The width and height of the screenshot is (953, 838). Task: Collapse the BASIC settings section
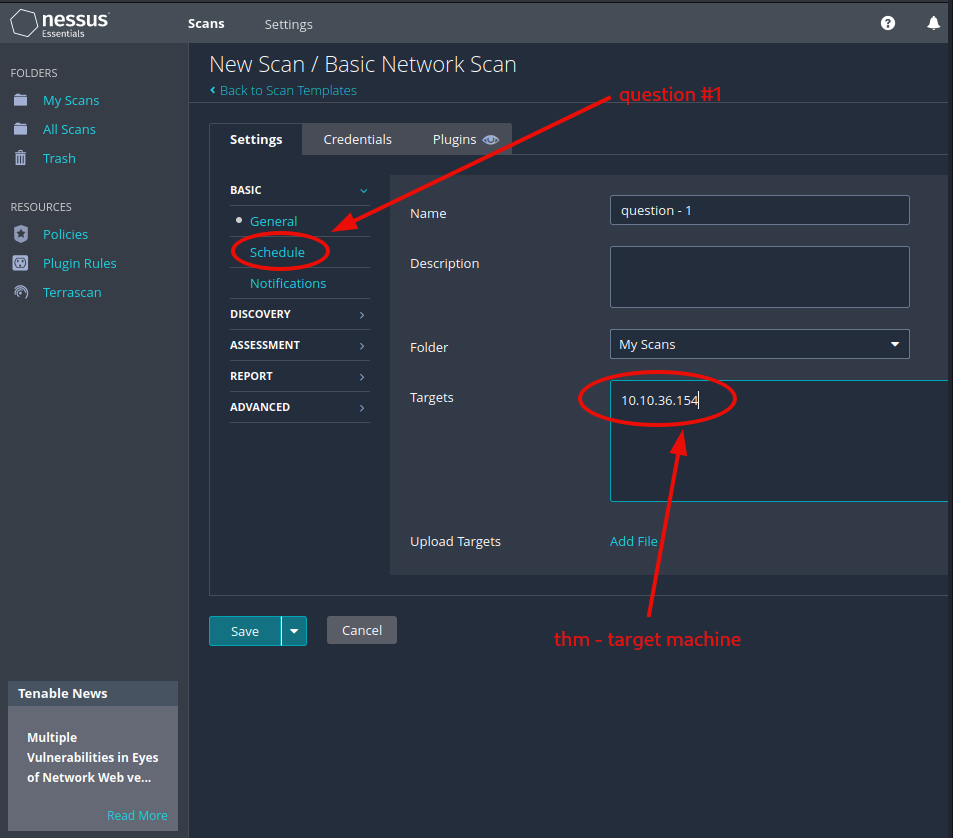pyautogui.click(x=363, y=190)
